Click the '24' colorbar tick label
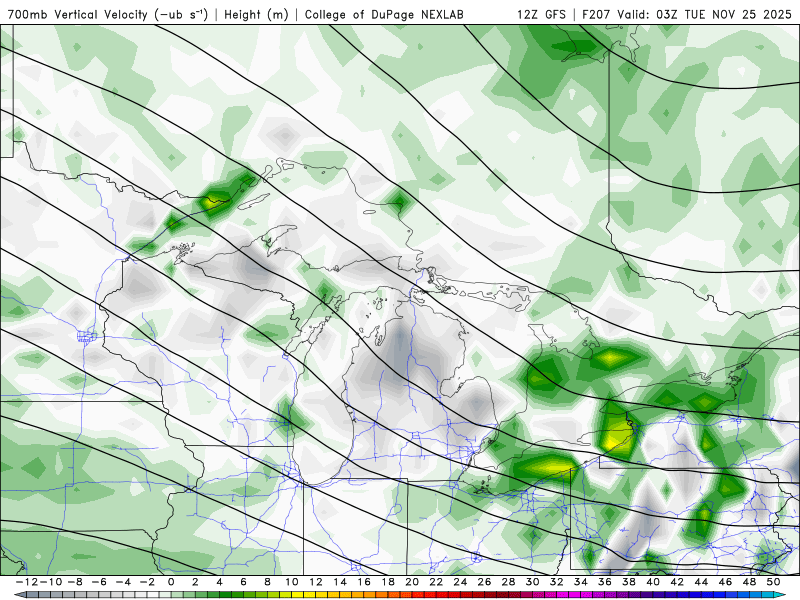Image resolution: width=800 pixels, height=600 pixels. point(460,582)
